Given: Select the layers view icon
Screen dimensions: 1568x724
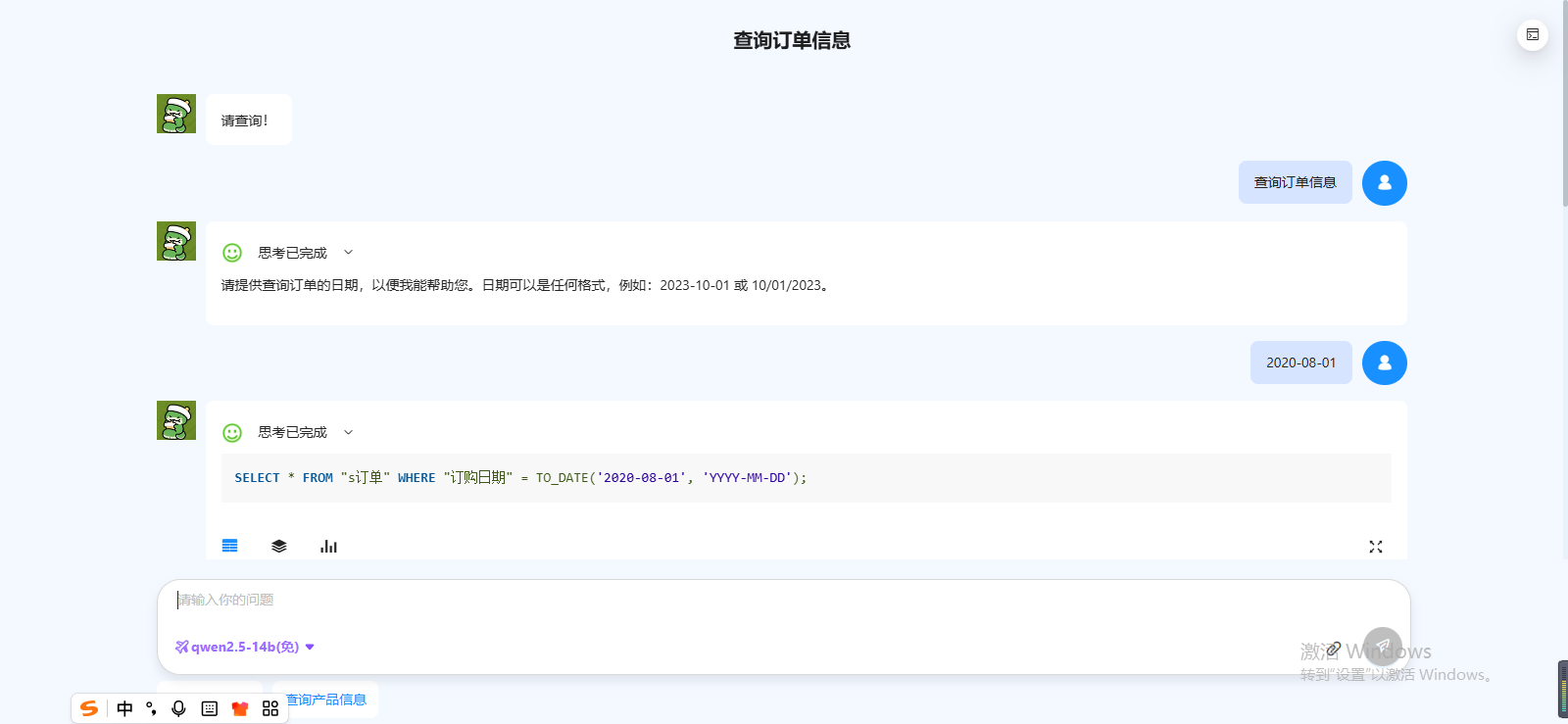Looking at the screenshot, I should point(279,546).
